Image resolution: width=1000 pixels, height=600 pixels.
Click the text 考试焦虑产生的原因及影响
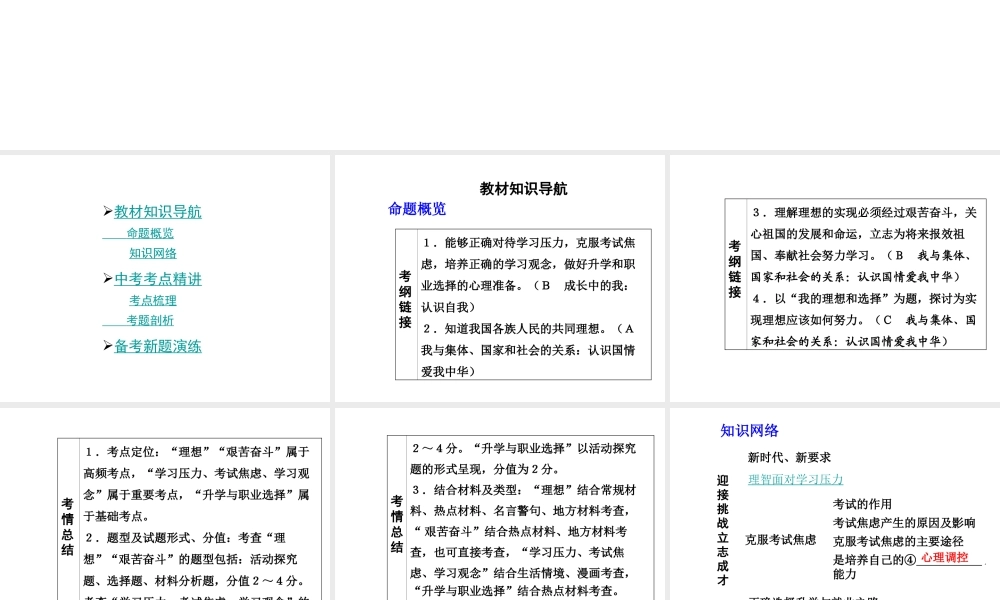click(904, 523)
